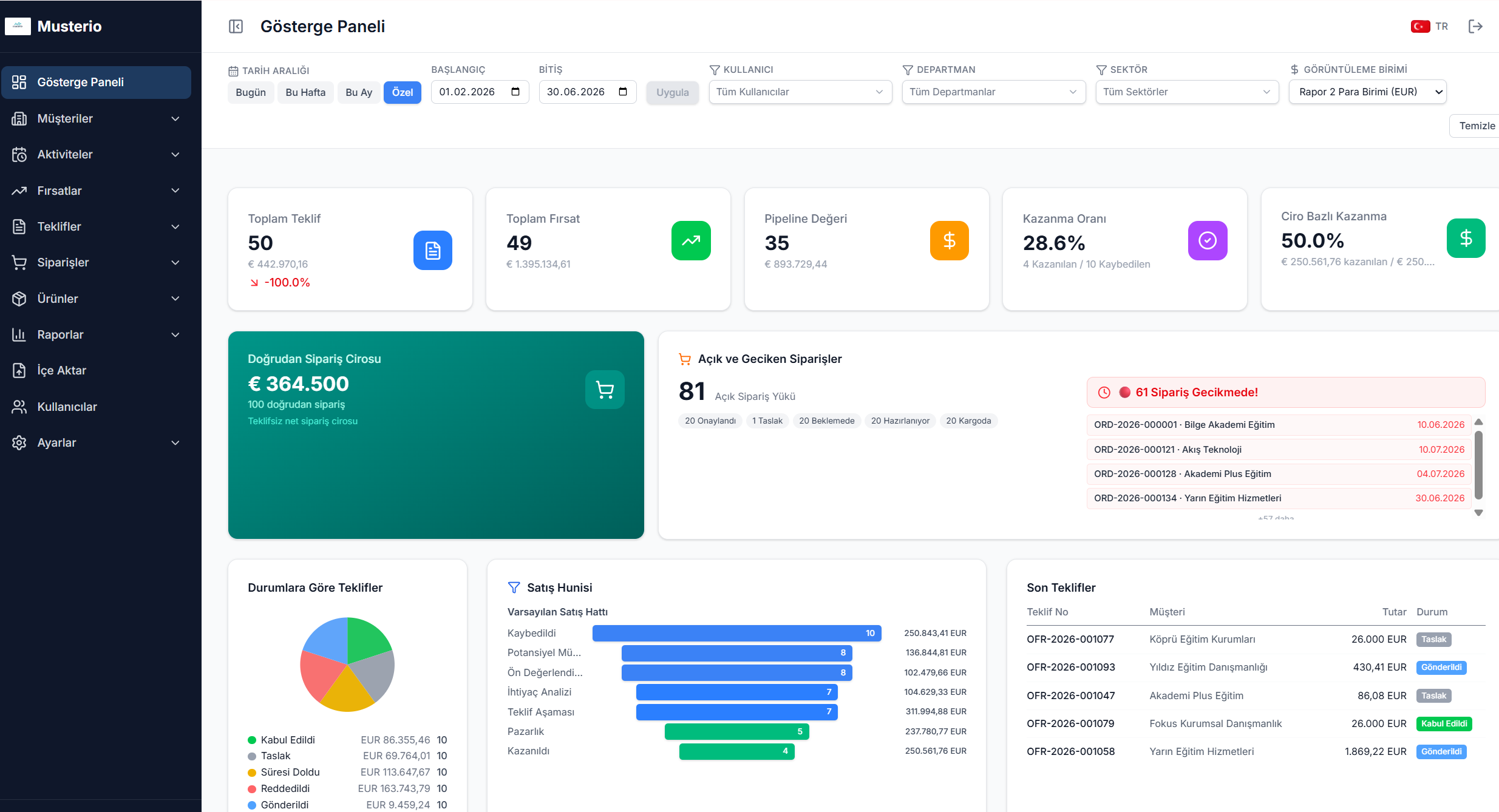Viewport: 1499px width, 812px height.
Task: Expand the Aktiviteler menu chevron
Action: (175, 154)
